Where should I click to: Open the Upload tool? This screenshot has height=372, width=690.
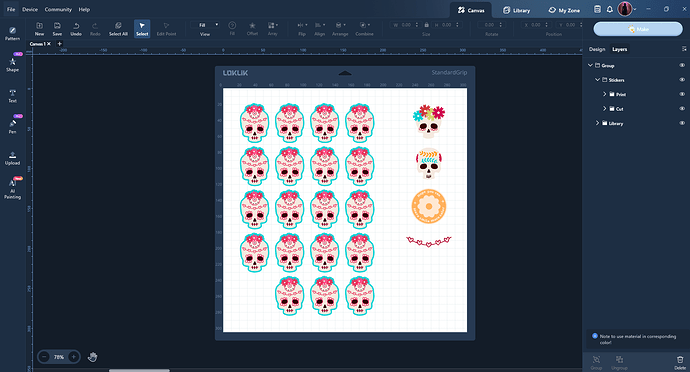[x=12, y=158]
